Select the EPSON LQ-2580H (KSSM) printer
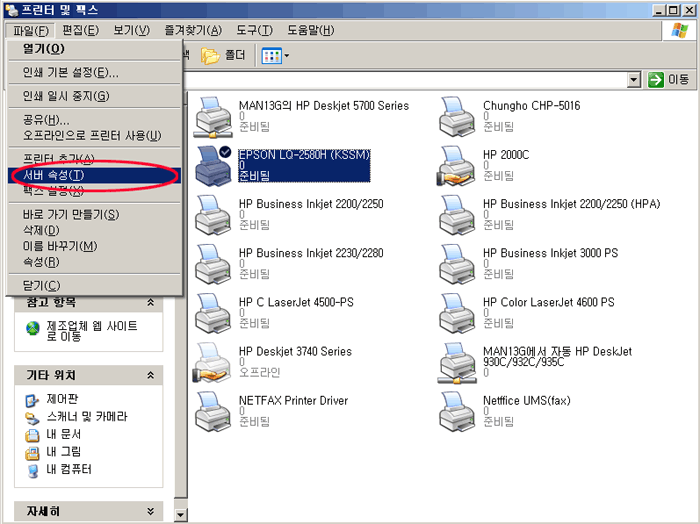This screenshot has width=700, height=524. click(x=216, y=167)
